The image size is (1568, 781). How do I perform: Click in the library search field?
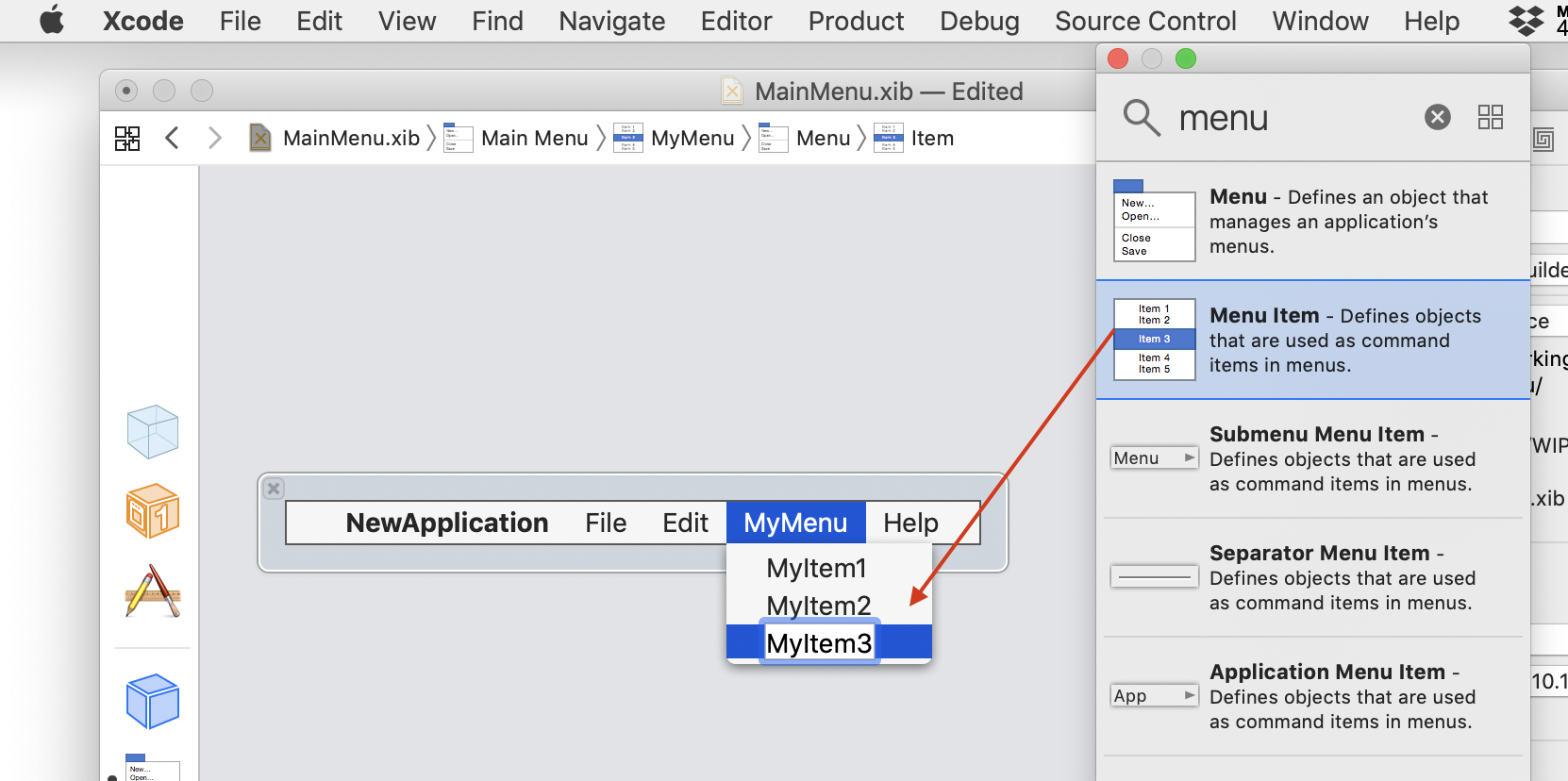[1293, 118]
